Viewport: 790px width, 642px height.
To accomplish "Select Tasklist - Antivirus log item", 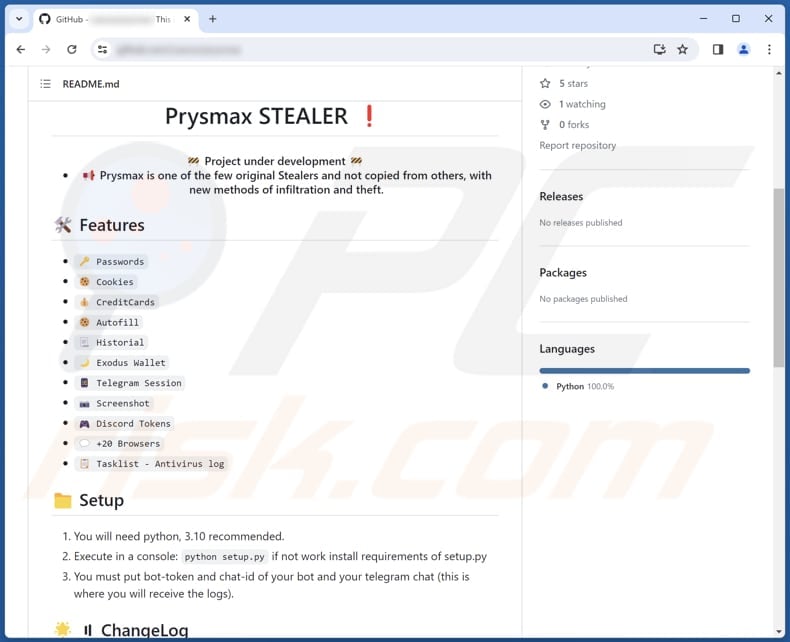I will tap(151, 464).
